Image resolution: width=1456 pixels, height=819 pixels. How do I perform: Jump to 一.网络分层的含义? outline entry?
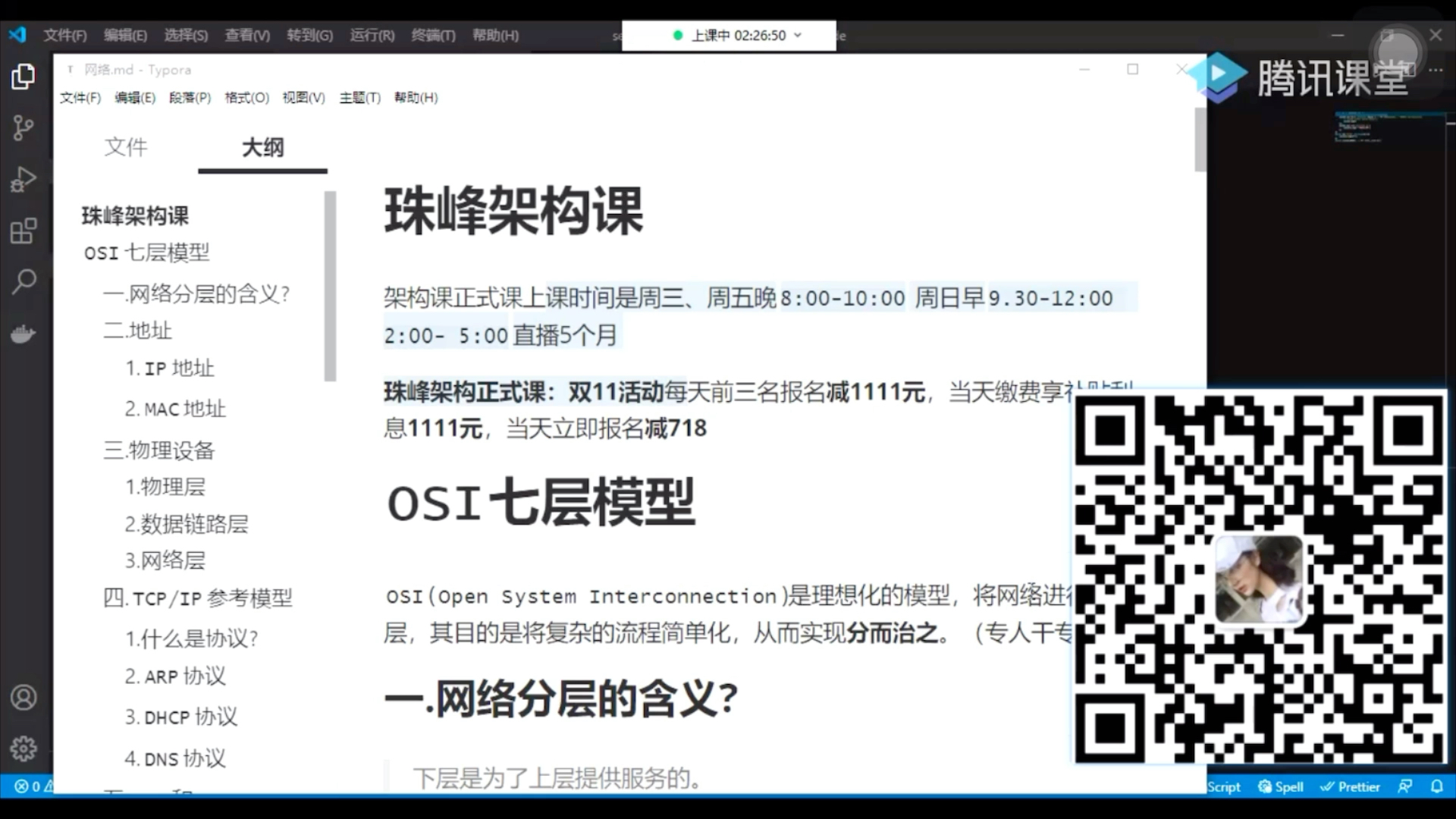point(196,293)
